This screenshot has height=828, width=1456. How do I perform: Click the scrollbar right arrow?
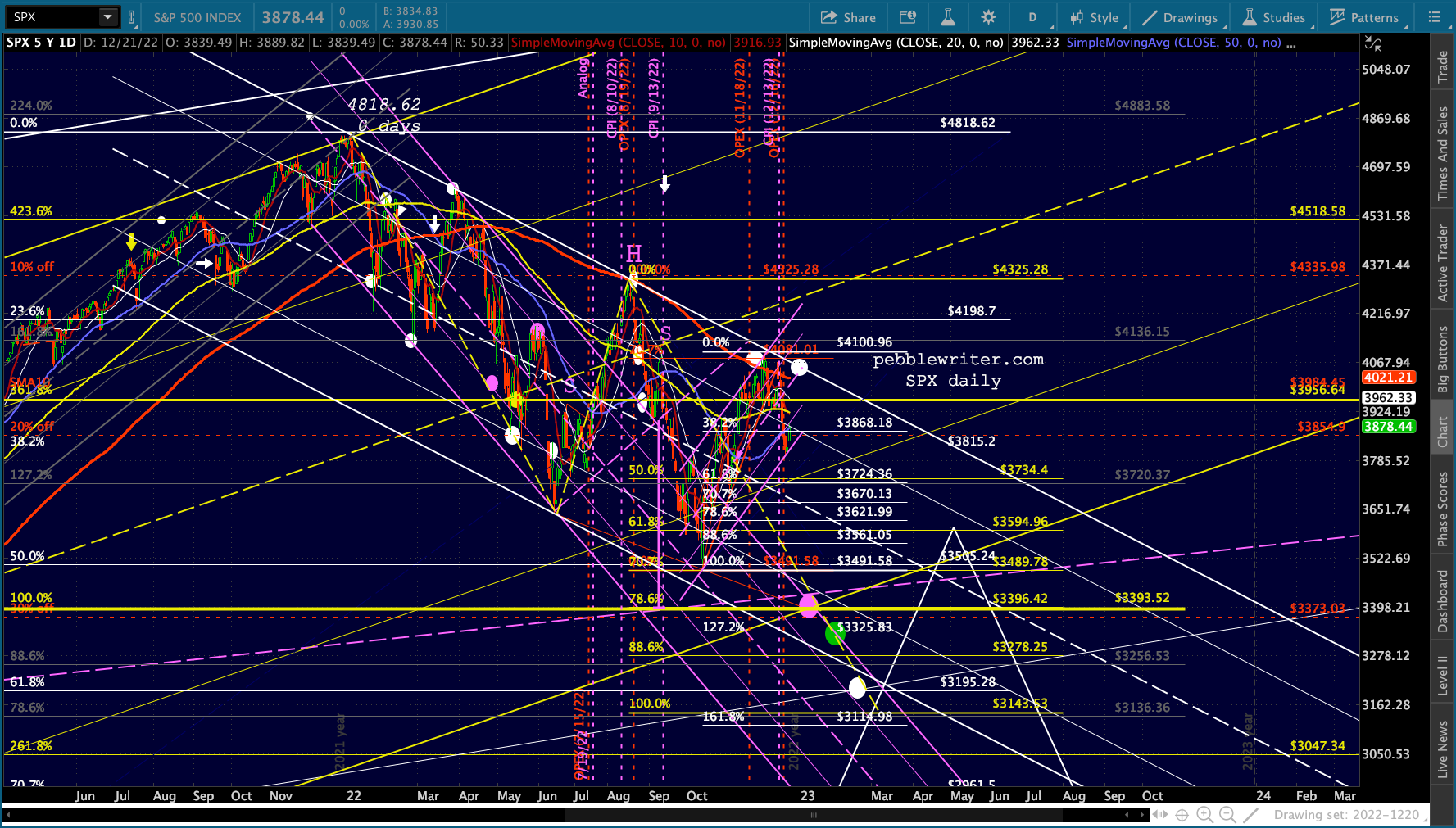coord(1143,815)
